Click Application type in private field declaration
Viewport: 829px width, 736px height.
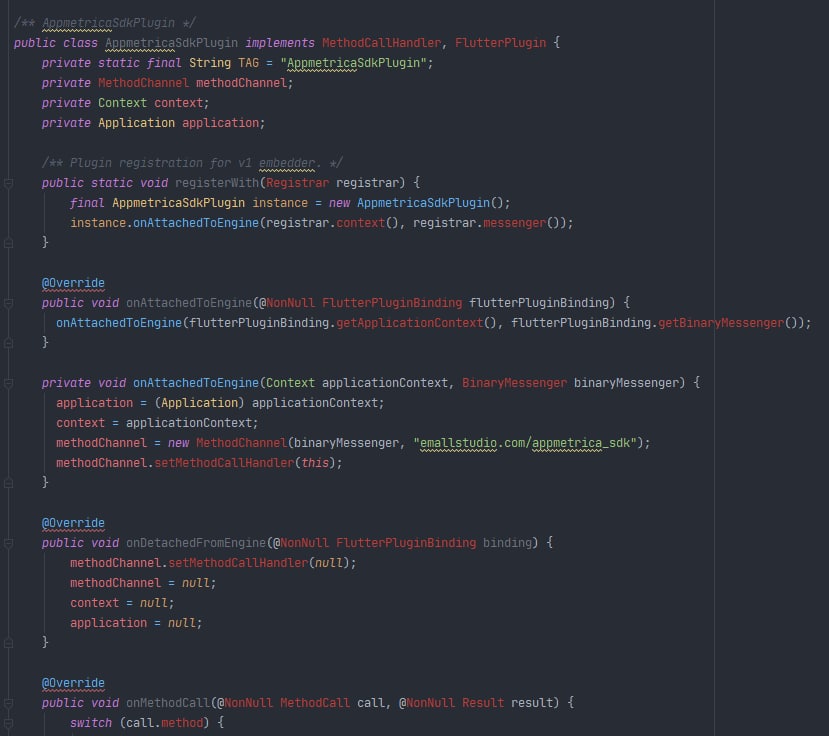136,123
